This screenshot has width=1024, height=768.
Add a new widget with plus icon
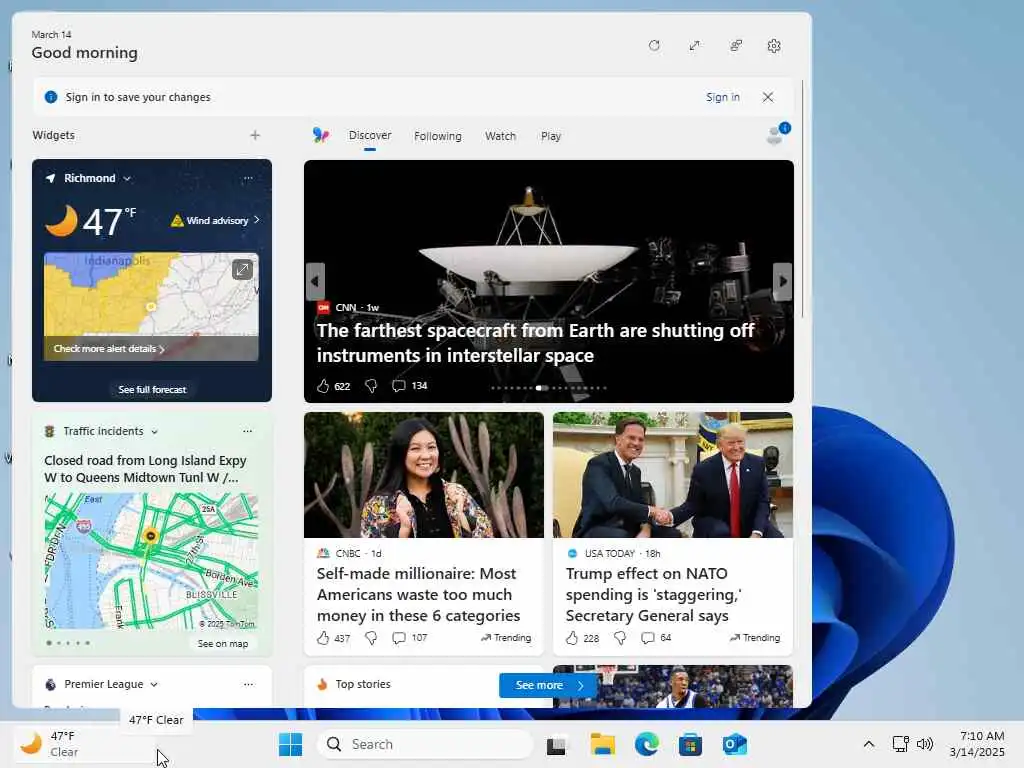pos(255,135)
